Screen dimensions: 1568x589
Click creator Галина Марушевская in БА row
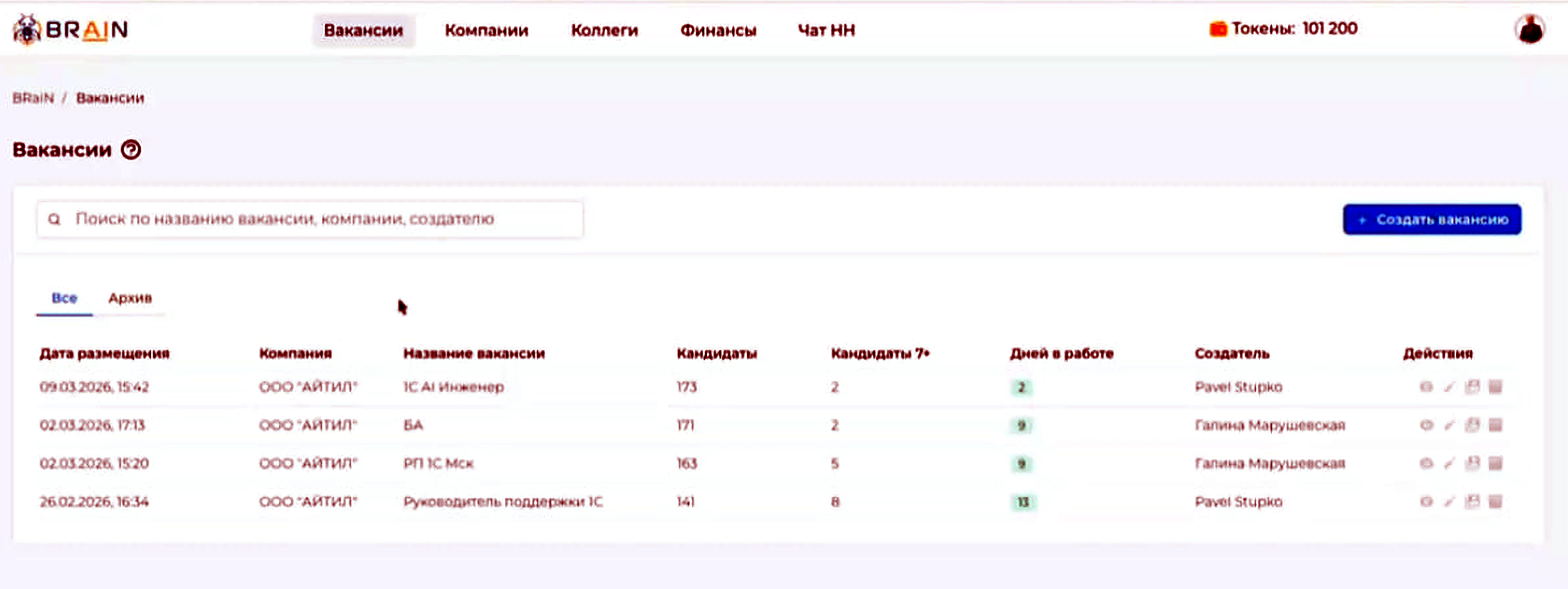[1270, 425]
